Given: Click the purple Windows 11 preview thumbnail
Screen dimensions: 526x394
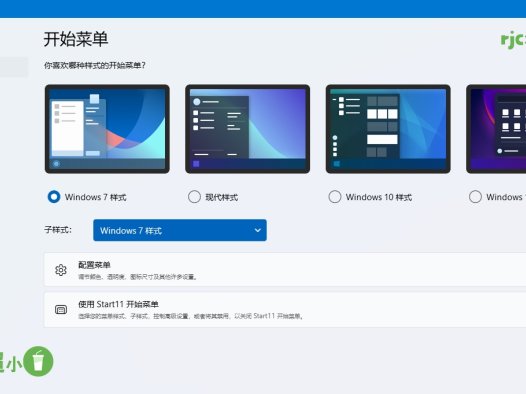Looking at the screenshot, I should tap(496, 129).
